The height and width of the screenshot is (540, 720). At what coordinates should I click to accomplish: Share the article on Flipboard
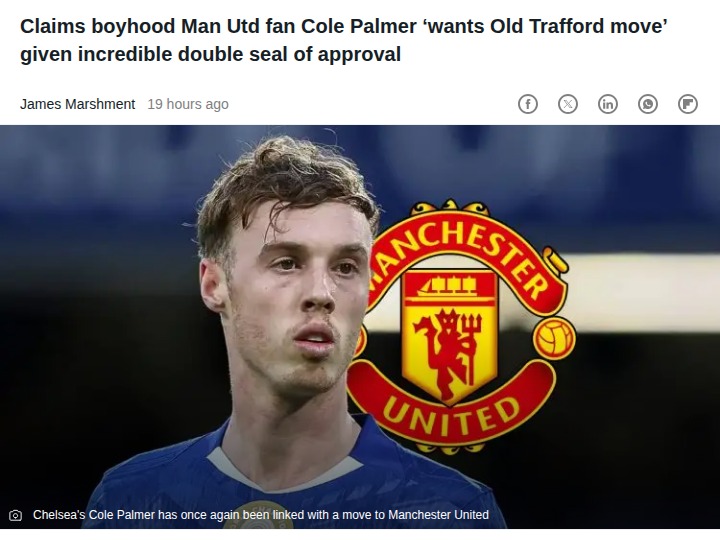point(687,104)
